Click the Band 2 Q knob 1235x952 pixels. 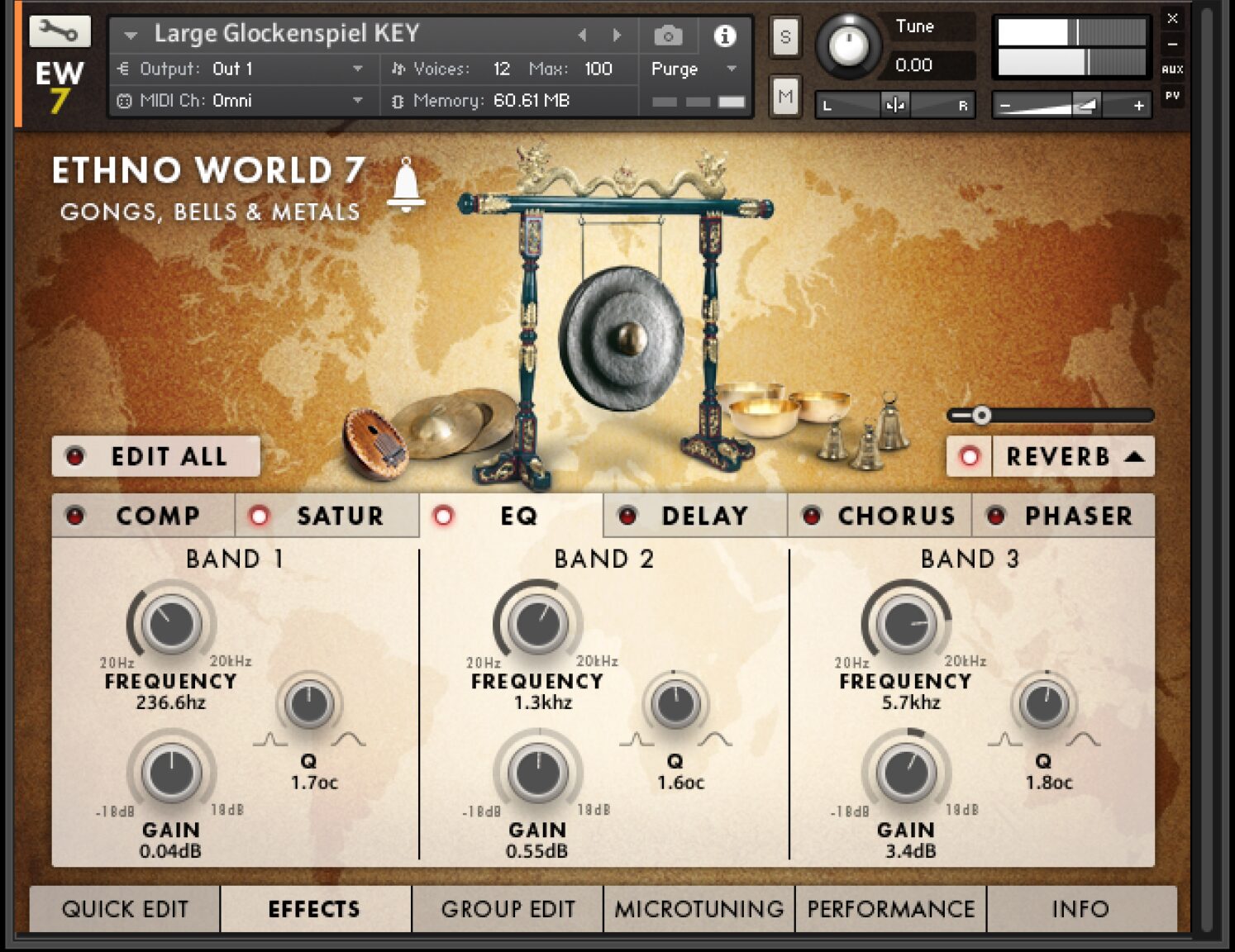(676, 705)
